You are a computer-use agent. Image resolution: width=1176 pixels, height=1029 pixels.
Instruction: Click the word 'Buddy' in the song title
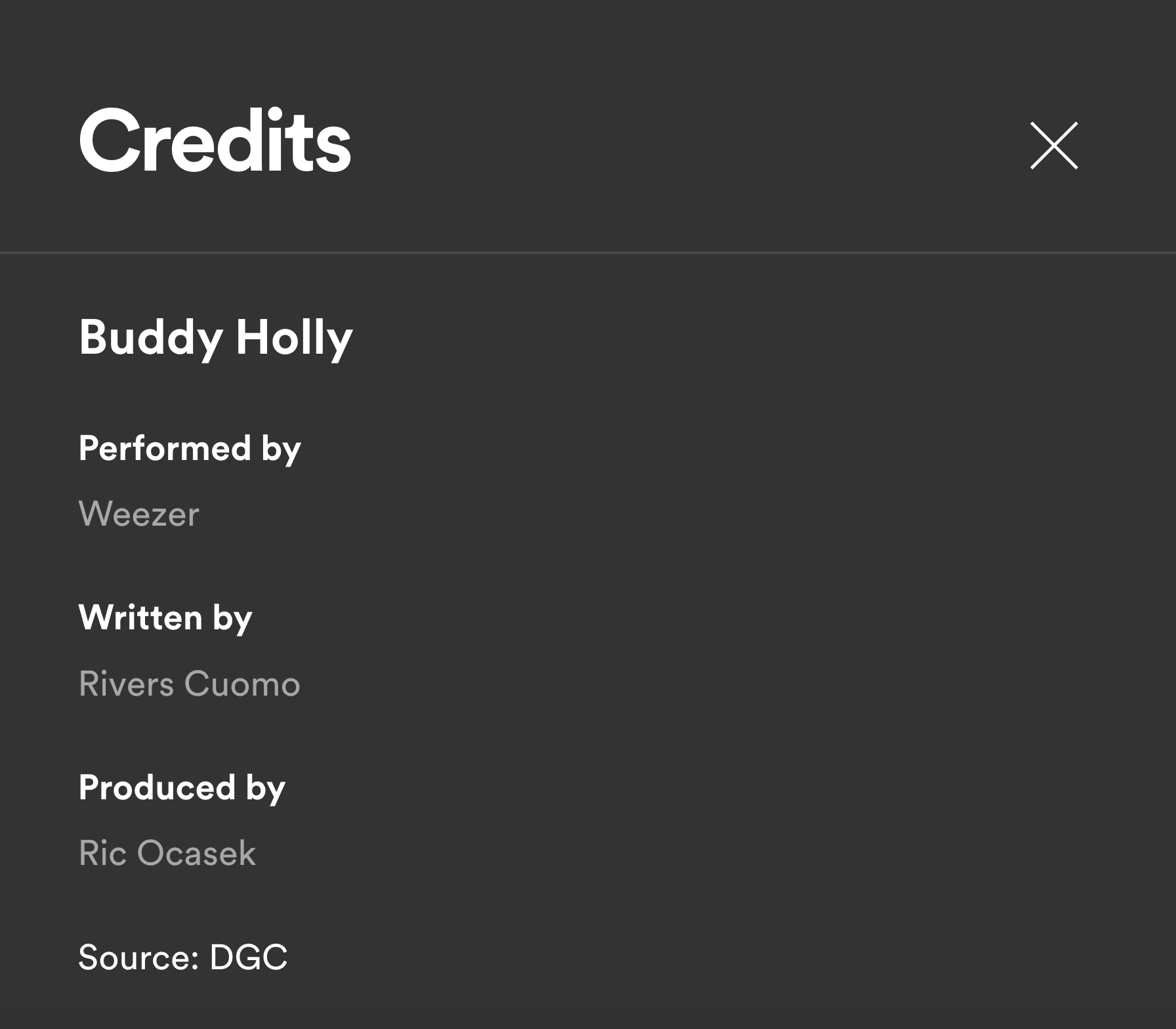(150, 338)
